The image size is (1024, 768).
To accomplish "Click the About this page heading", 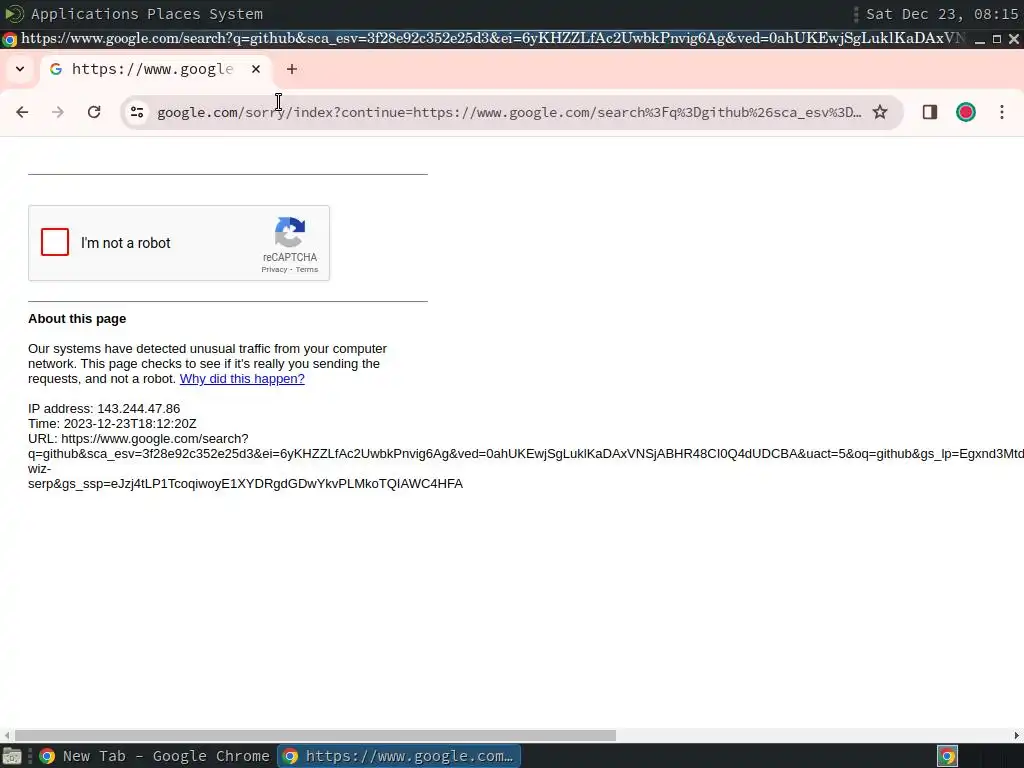I will click(77, 319).
